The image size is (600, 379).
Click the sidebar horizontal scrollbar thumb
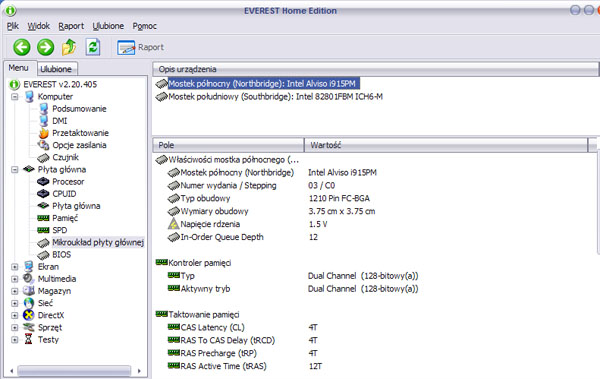(x=74, y=371)
